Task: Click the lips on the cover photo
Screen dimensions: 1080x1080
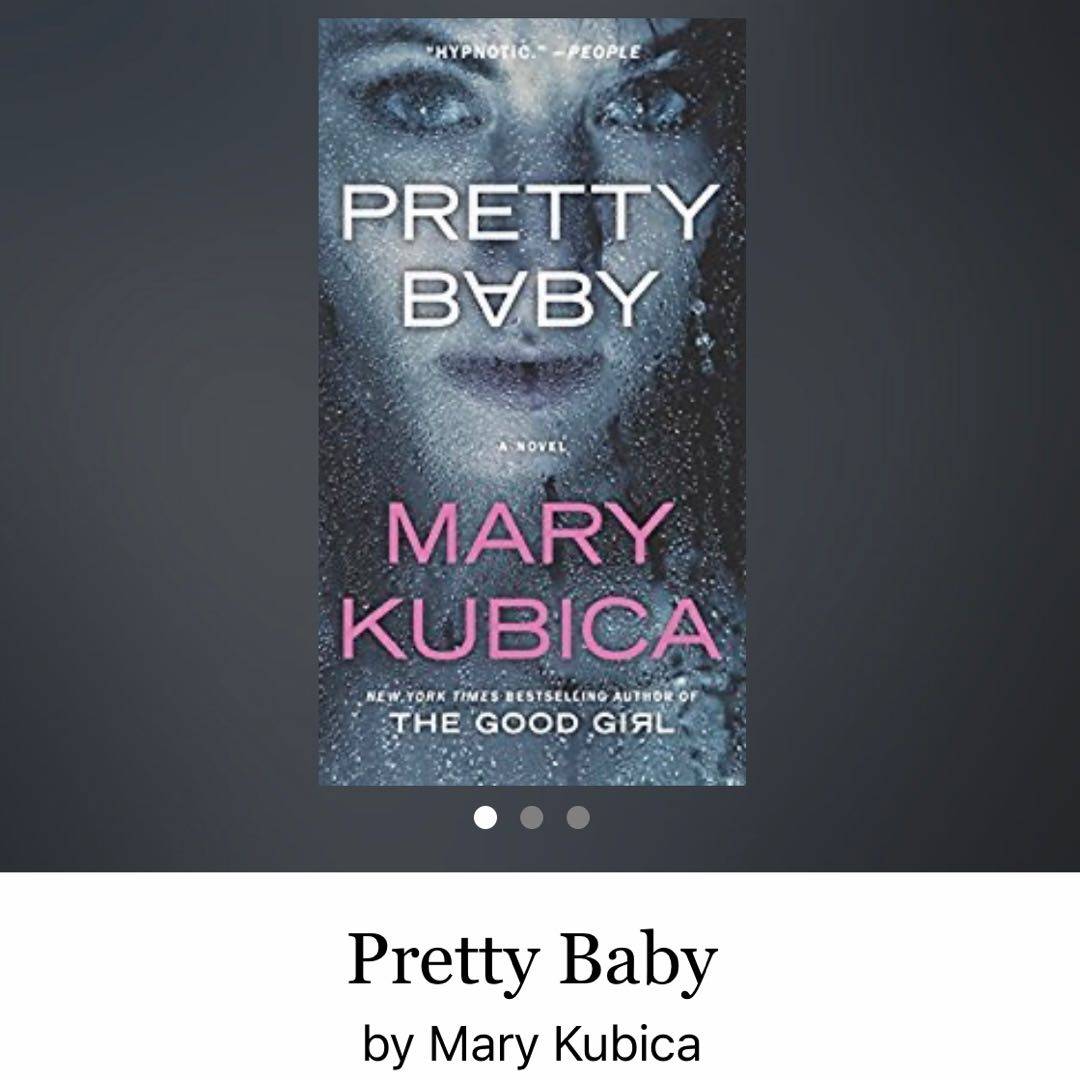Action: point(523,373)
